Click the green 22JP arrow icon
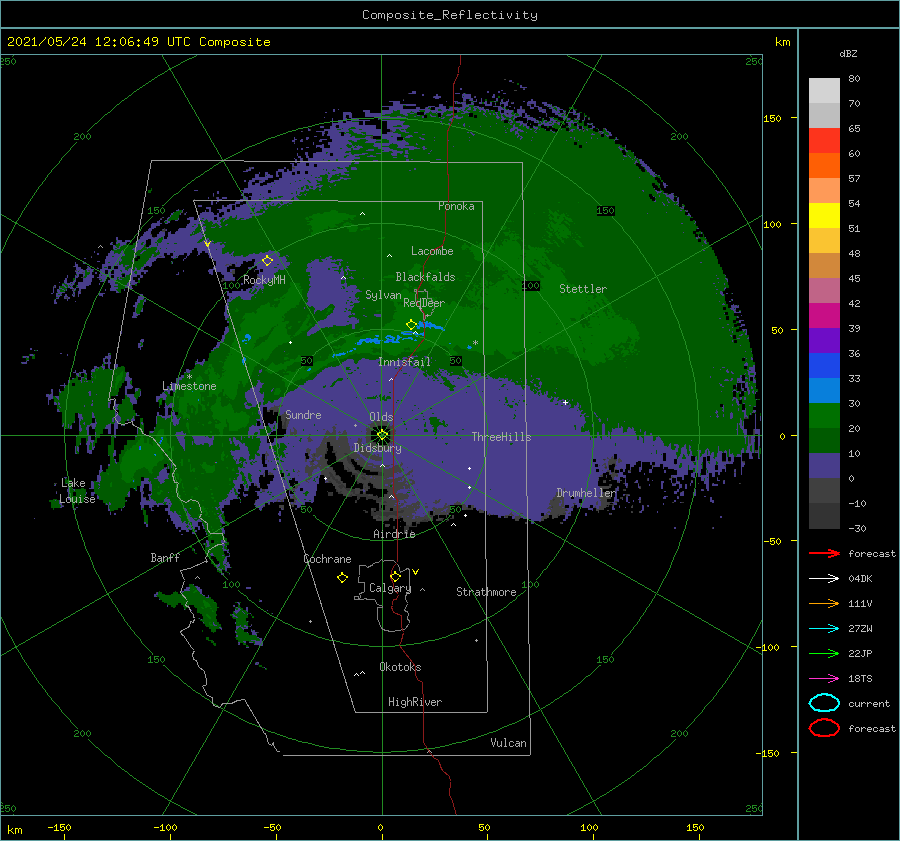Viewport: 900px width, 841px height. coord(824,653)
